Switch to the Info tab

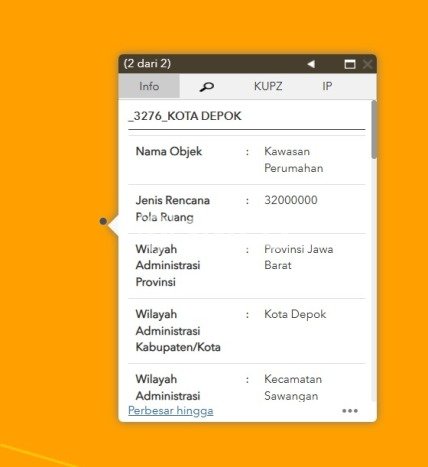[149, 86]
